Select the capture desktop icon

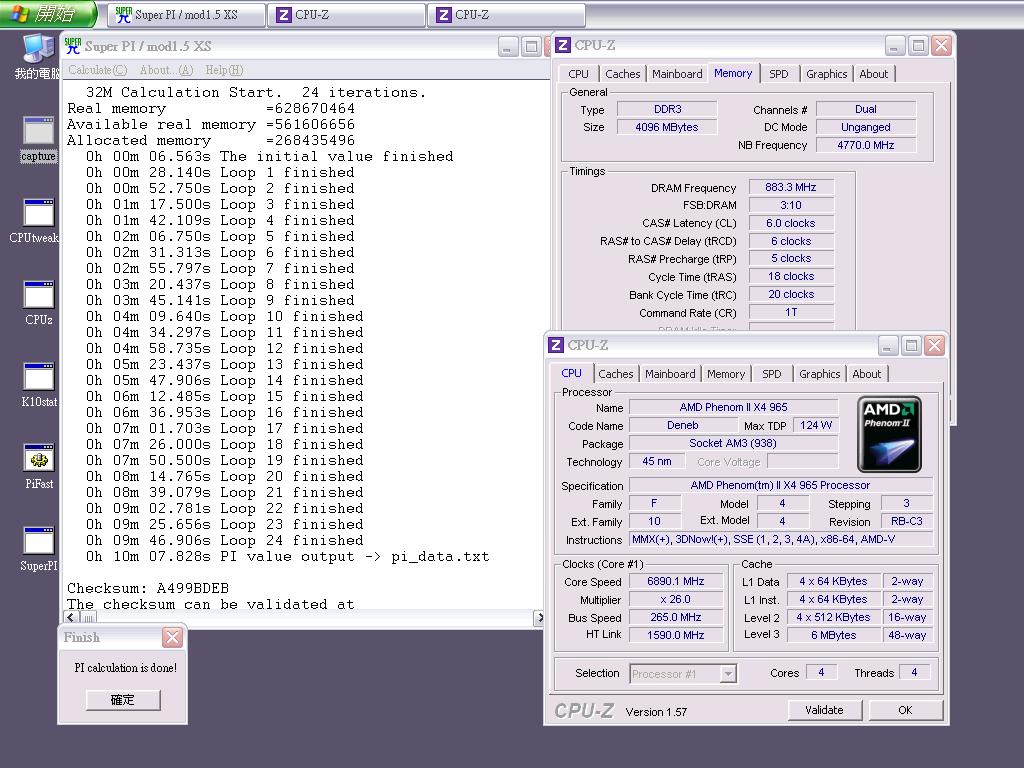pyautogui.click(x=39, y=139)
